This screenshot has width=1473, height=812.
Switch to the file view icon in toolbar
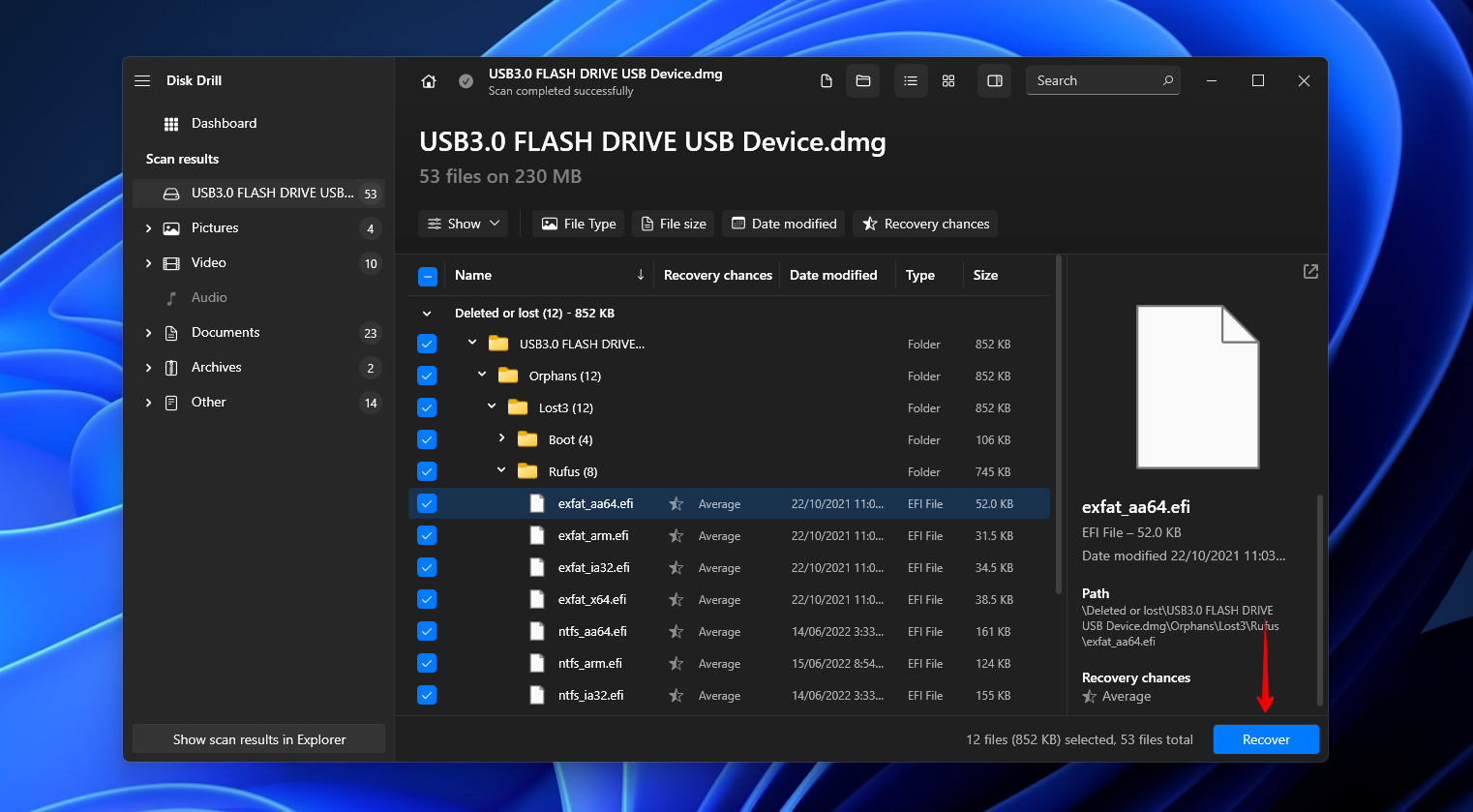tap(826, 81)
